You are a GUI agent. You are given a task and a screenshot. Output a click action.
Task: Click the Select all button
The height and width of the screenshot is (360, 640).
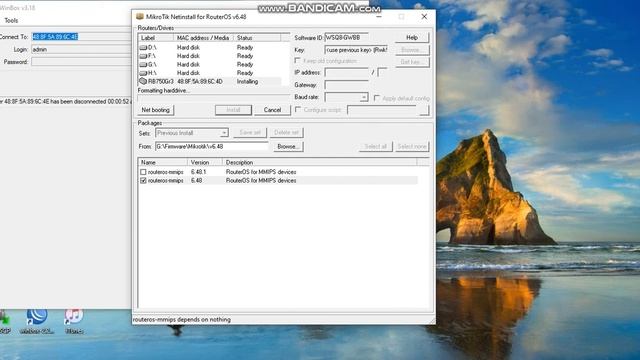click(x=376, y=147)
